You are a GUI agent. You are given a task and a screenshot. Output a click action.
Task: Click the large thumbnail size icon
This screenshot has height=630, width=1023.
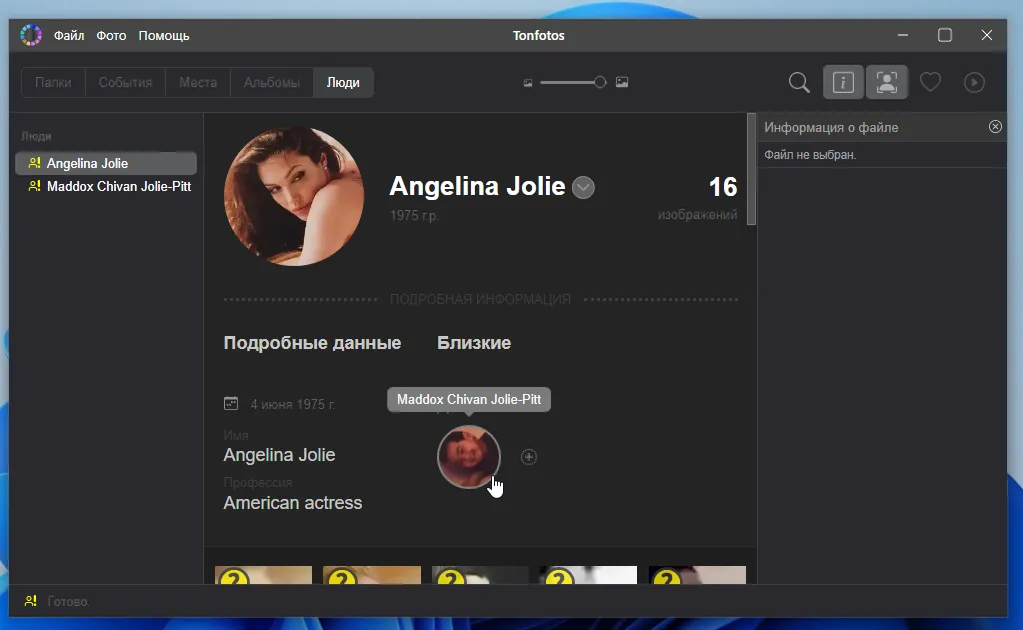coord(622,83)
